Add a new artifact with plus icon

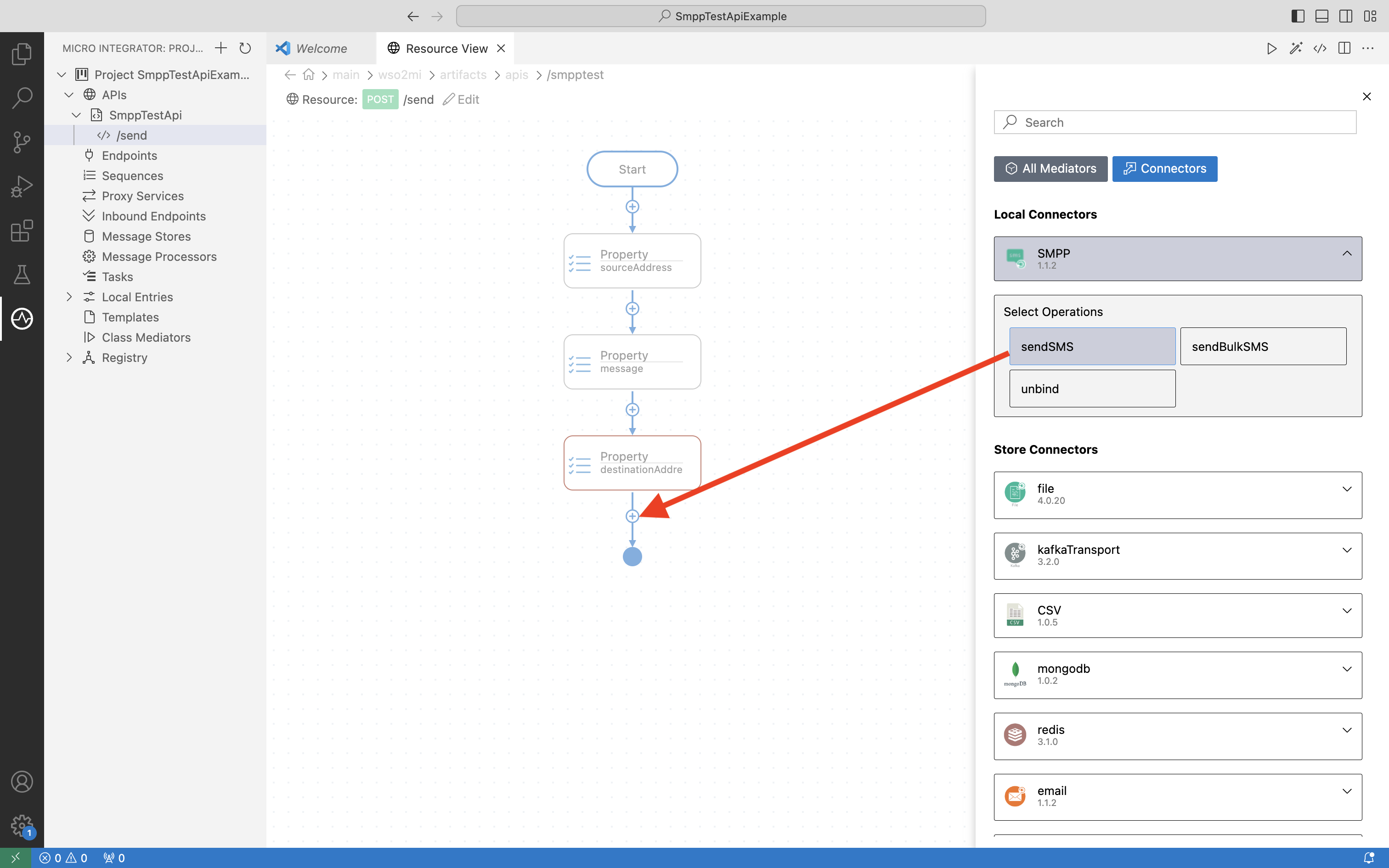click(x=221, y=48)
